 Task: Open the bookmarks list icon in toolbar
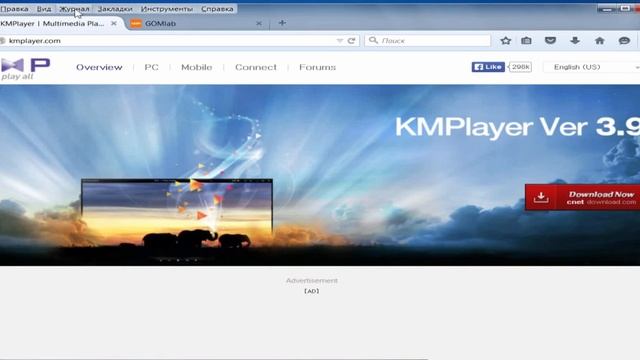(527, 40)
